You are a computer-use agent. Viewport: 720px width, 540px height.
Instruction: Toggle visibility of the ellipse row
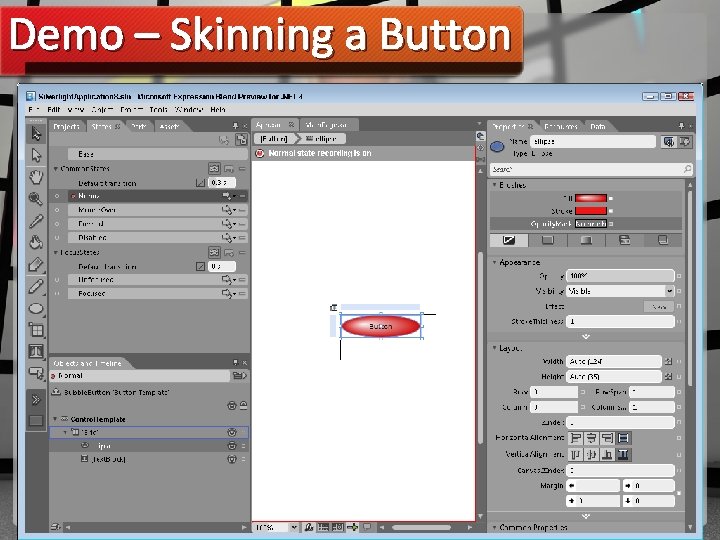(232, 445)
